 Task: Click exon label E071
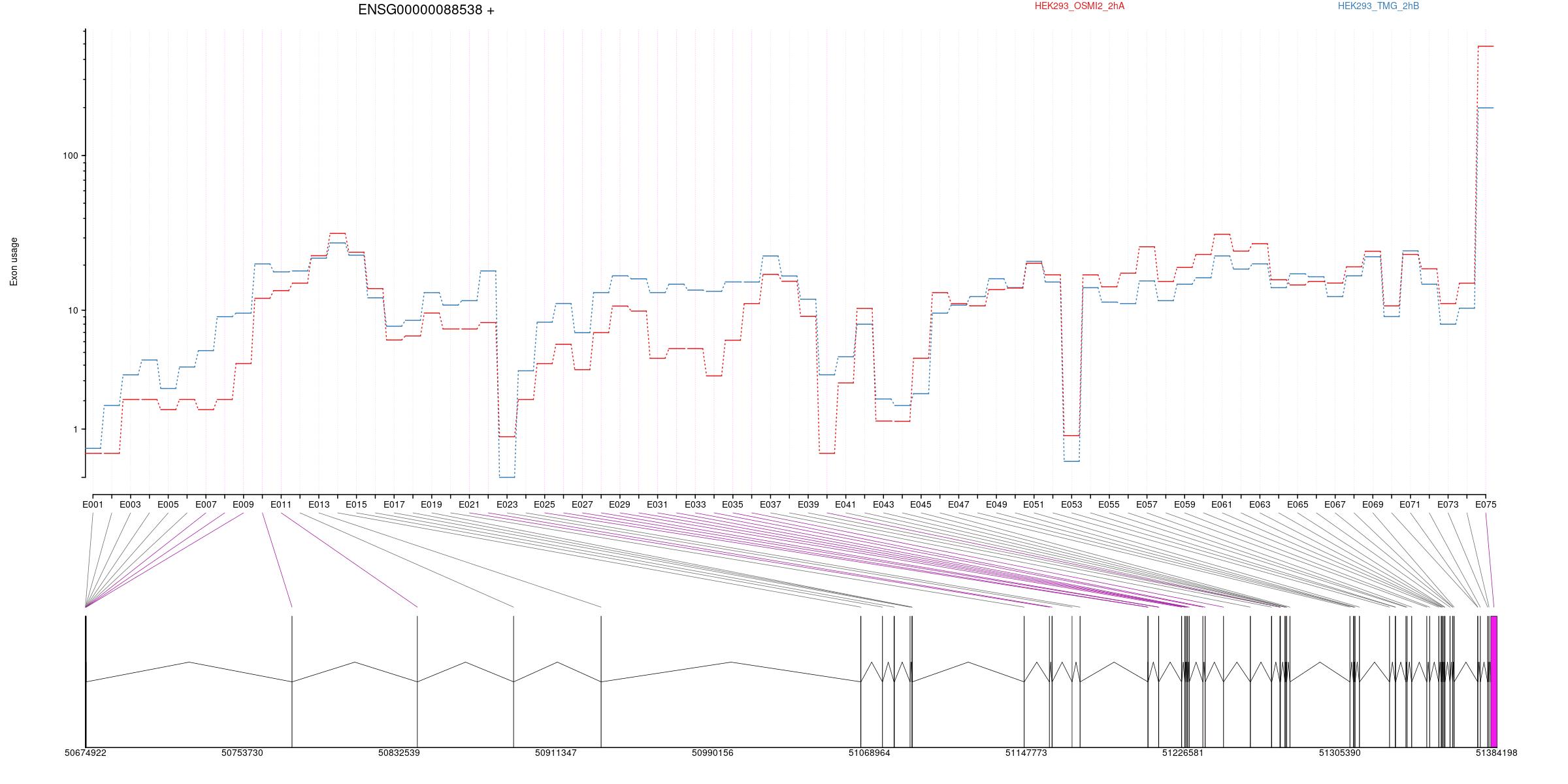tap(1410, 504)
